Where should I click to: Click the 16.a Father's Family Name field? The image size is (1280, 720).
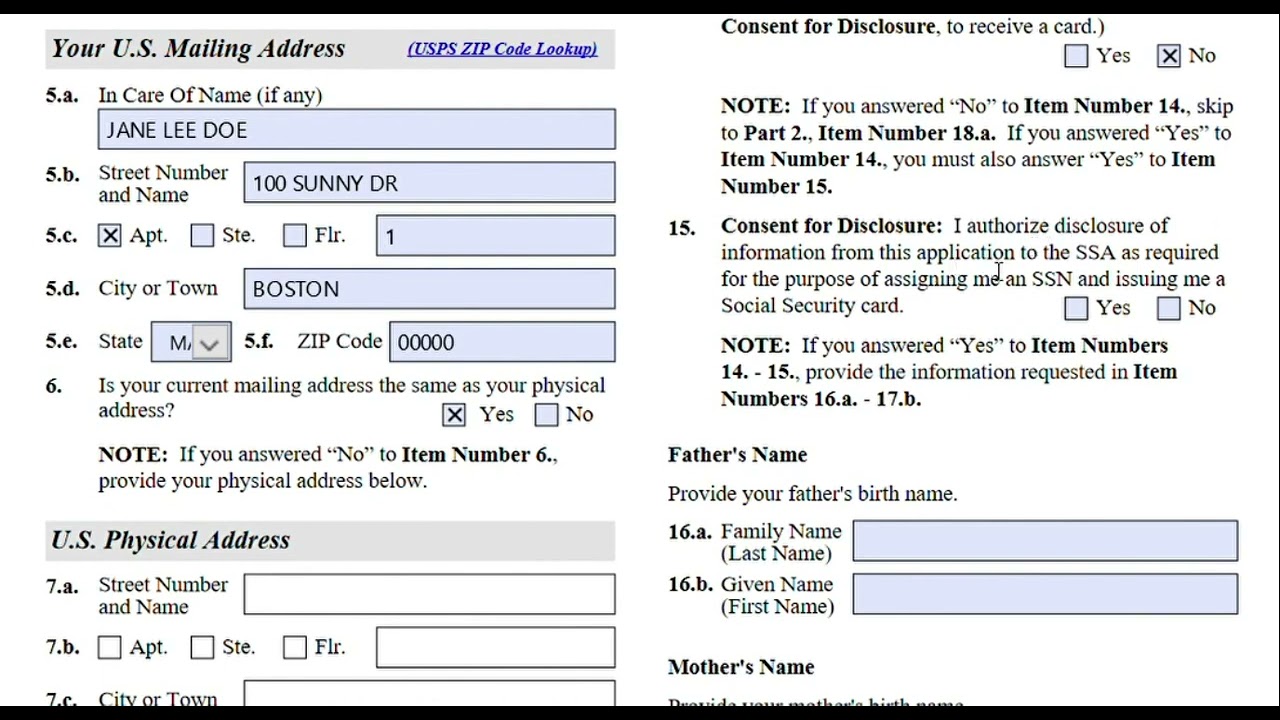point(1045,541)
